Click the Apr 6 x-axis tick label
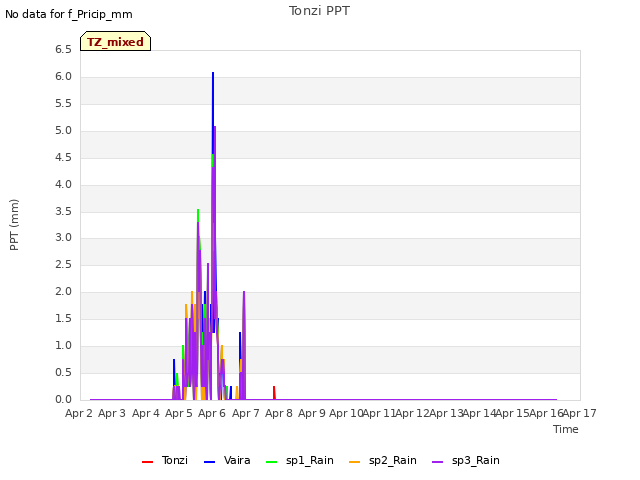The image size is (640, 480). pos(212,413)
